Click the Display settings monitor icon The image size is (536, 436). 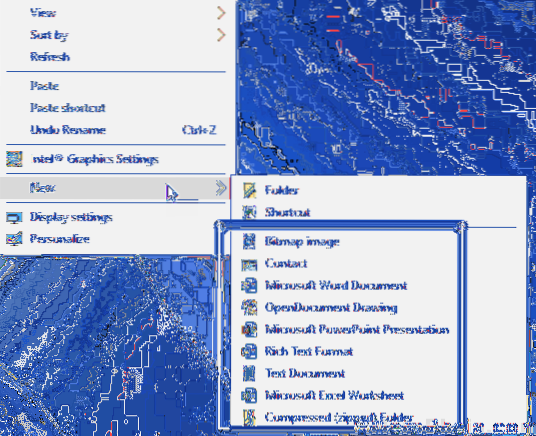[14, 217]
